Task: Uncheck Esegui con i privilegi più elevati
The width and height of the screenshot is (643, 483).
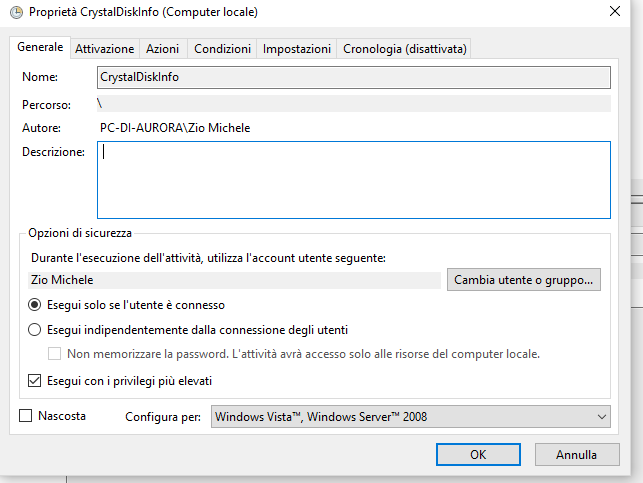Action: 34,381
